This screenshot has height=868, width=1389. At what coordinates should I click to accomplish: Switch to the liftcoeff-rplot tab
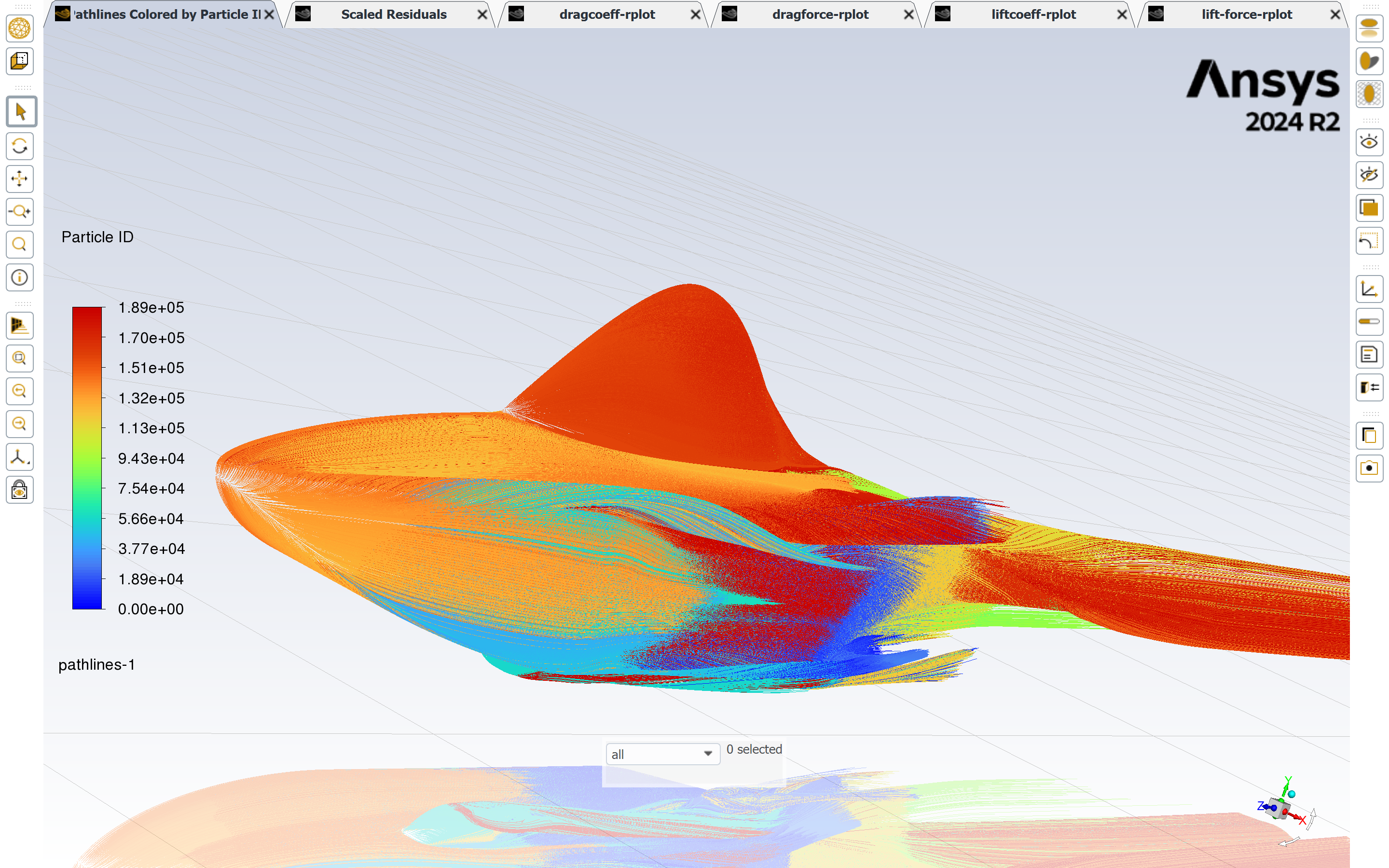(x=1033, y=14)
